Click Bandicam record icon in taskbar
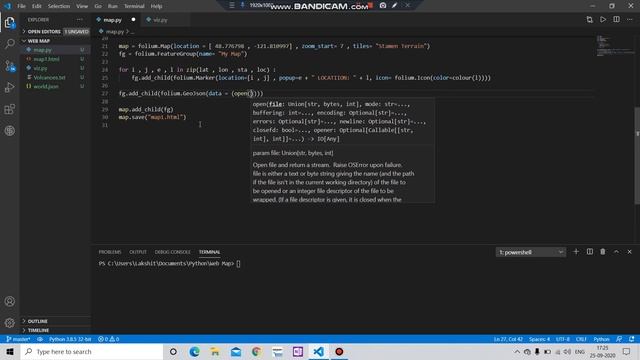Image resolution: width=640 pixels, height=360 pixels. point(339,352)
